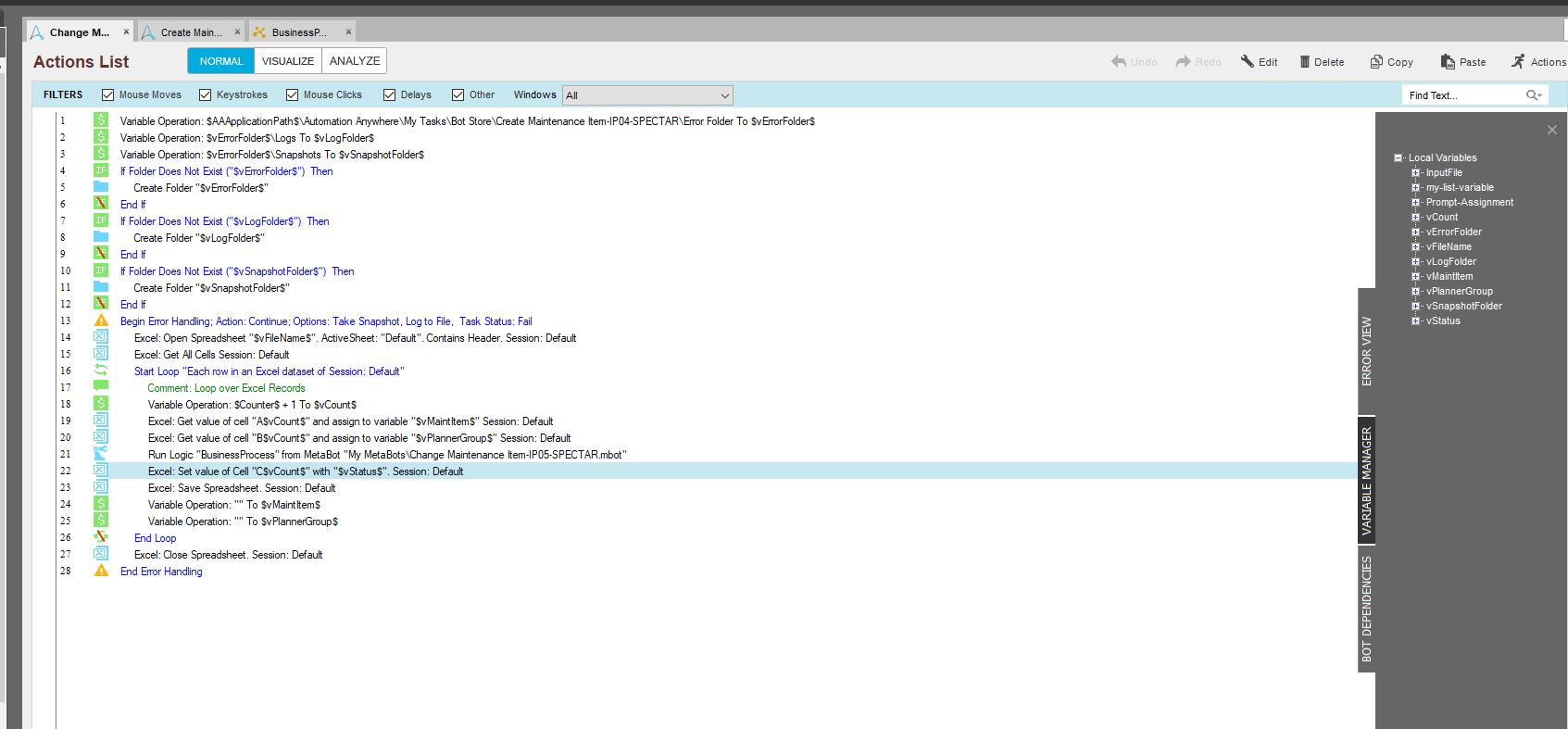
Task: Click the Paste clipboard icon
Action: point(1448,62)
